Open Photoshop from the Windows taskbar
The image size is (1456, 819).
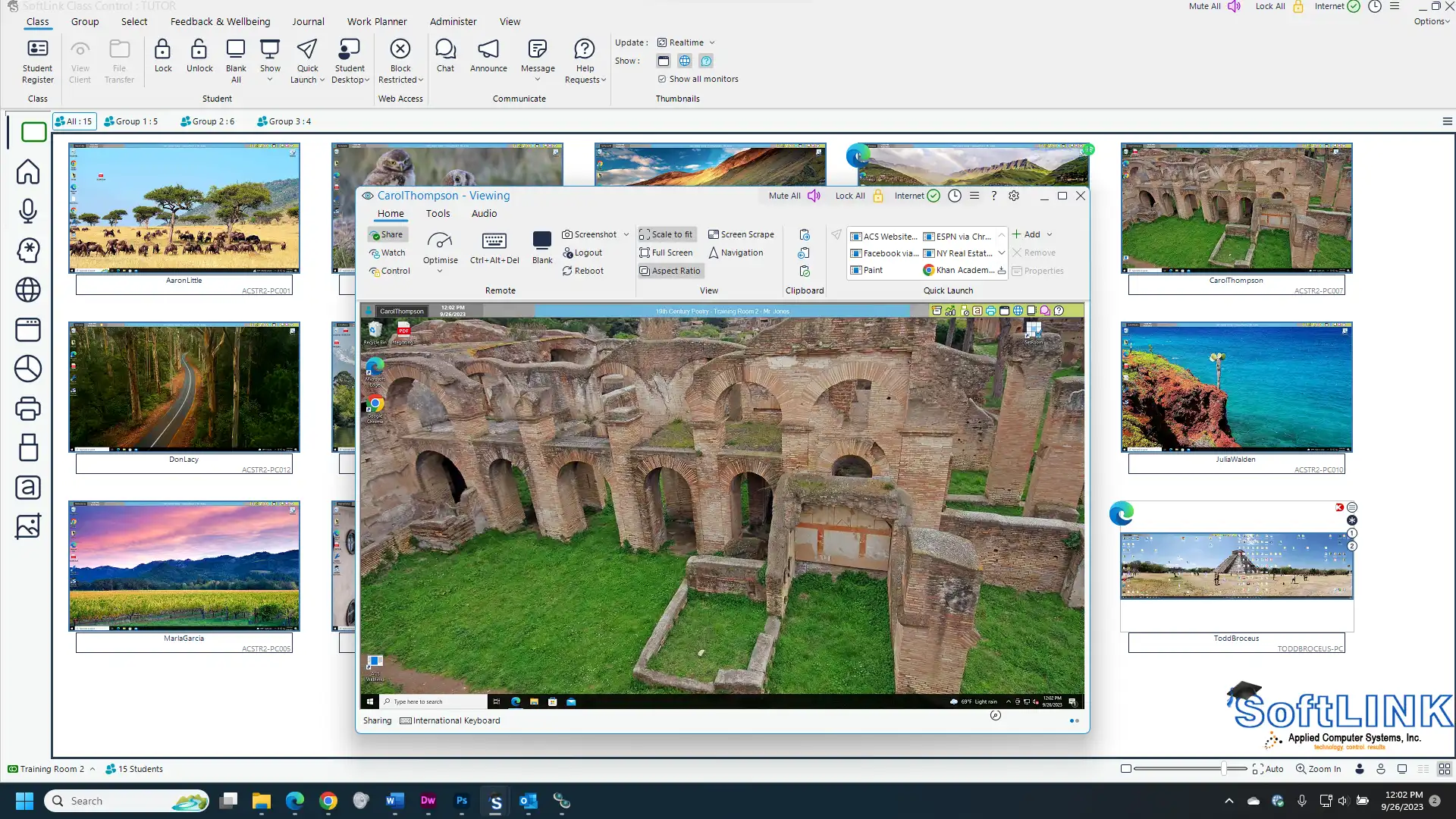click(x=461, y=801)
